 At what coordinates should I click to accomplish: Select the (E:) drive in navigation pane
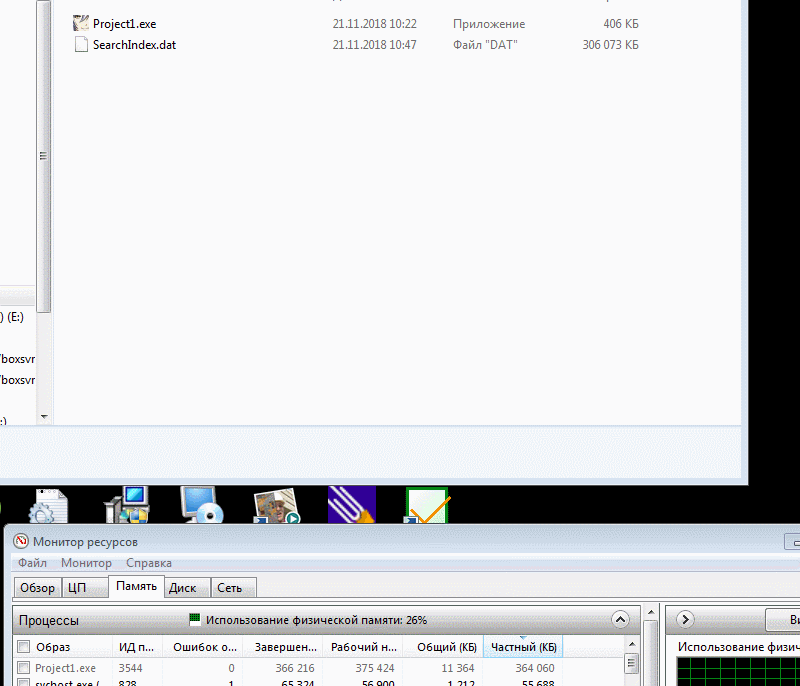point(12,317)
